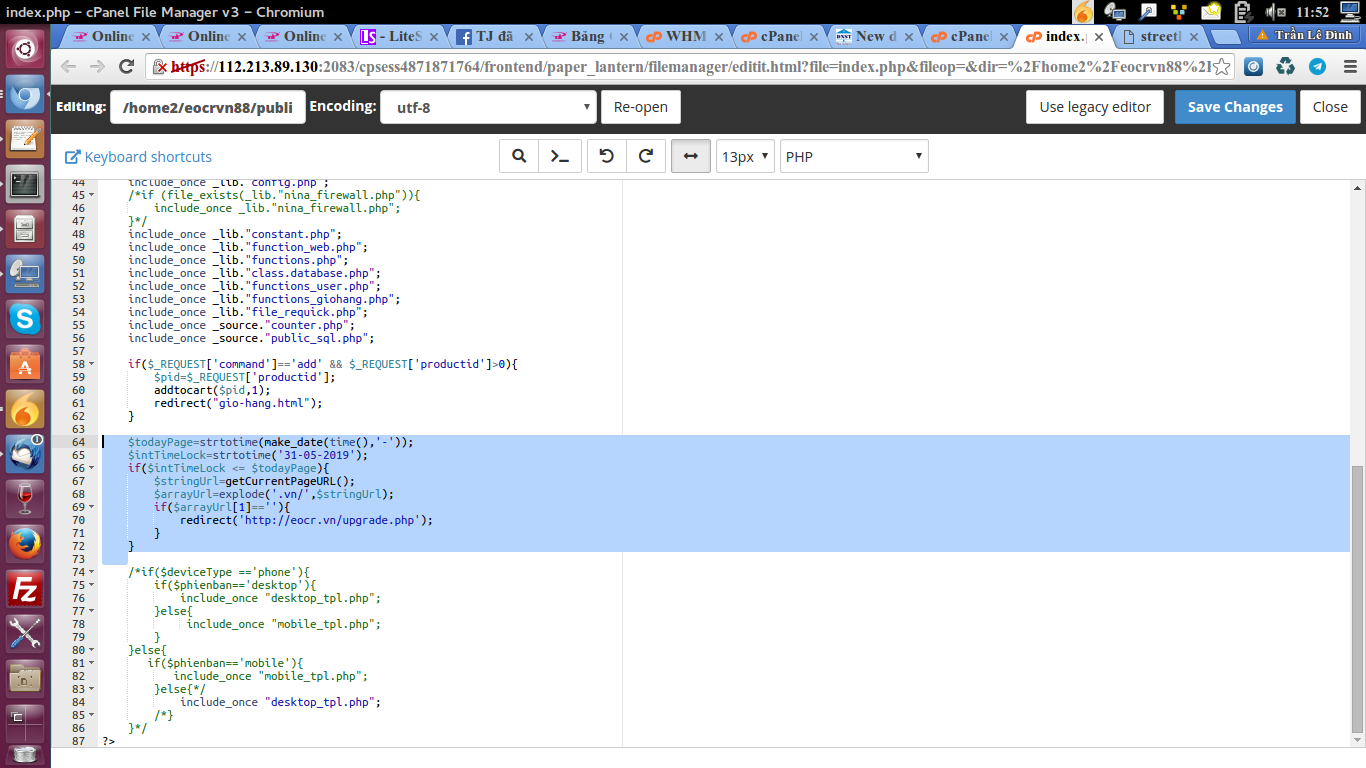Collapse code fold at line 69
Screen dimensions: 1366x768
92,507
